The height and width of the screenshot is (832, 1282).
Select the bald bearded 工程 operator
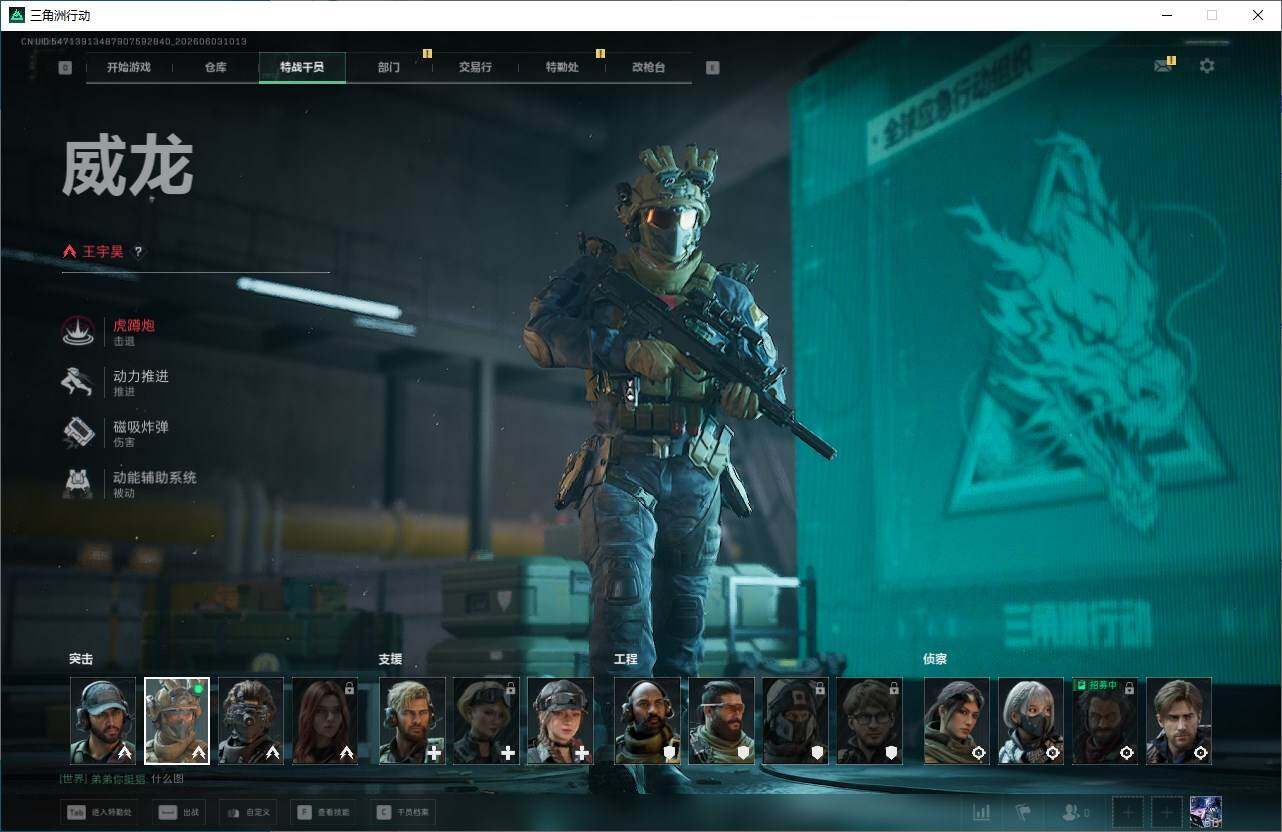click(647, 721)
